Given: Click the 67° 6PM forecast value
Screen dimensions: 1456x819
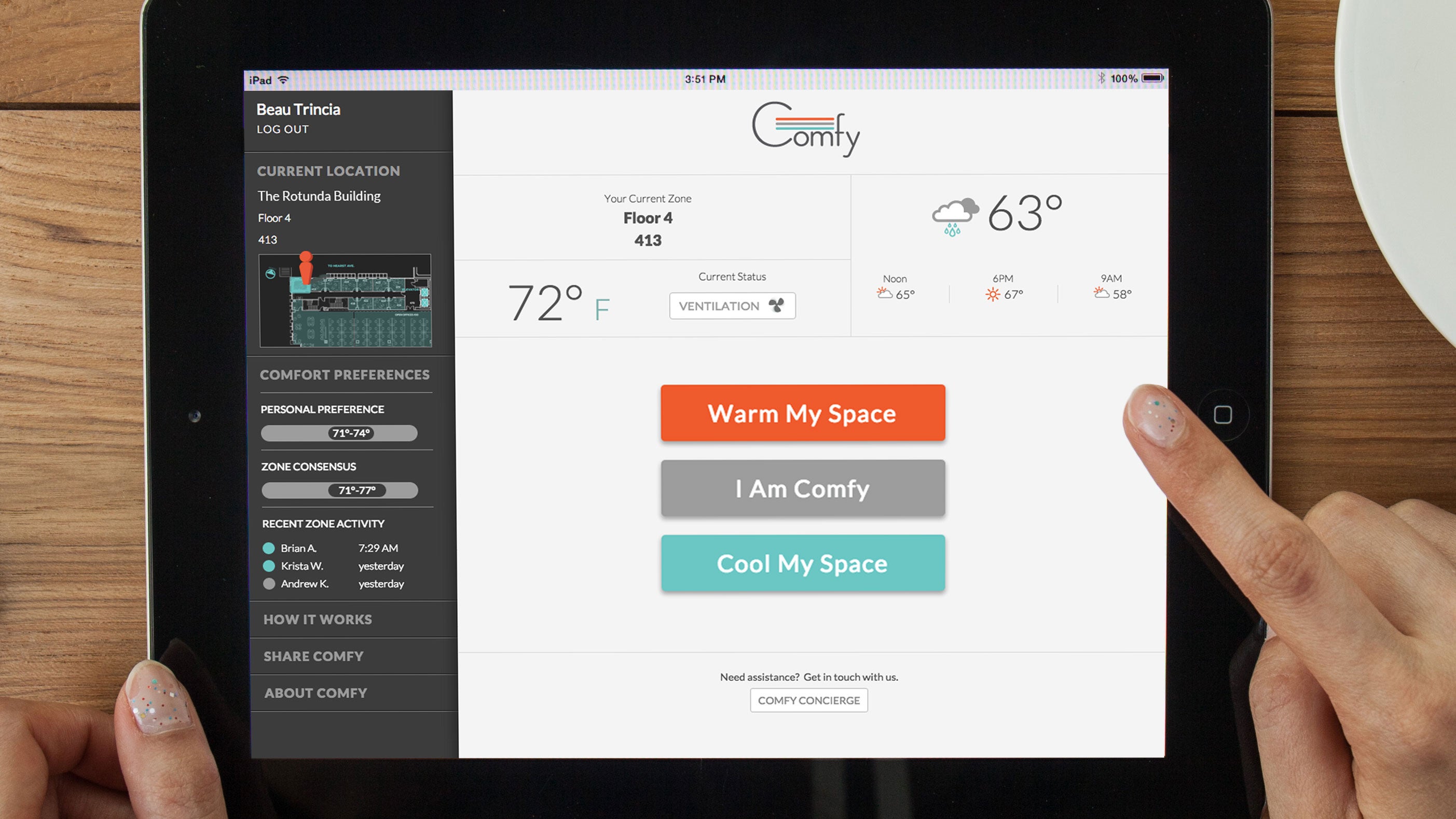Looking at the screenshot, I should [x=1013, y=294].
